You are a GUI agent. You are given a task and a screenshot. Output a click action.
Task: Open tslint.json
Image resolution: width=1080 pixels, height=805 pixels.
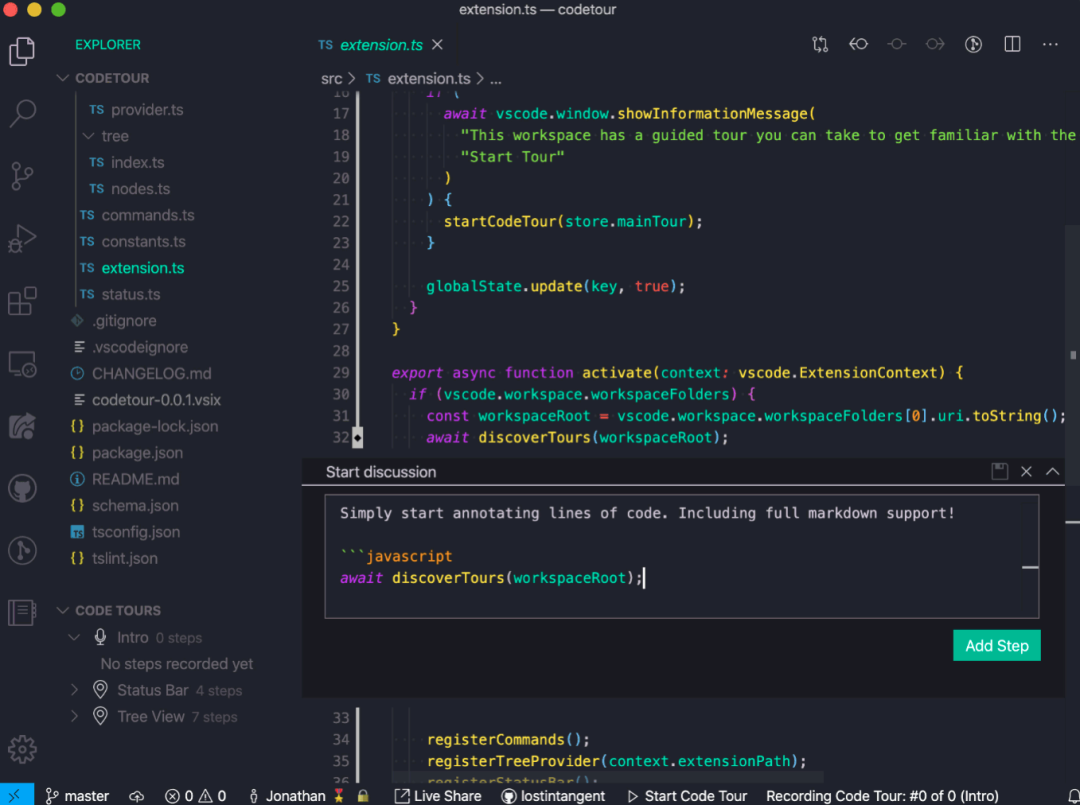coord(125,558)
